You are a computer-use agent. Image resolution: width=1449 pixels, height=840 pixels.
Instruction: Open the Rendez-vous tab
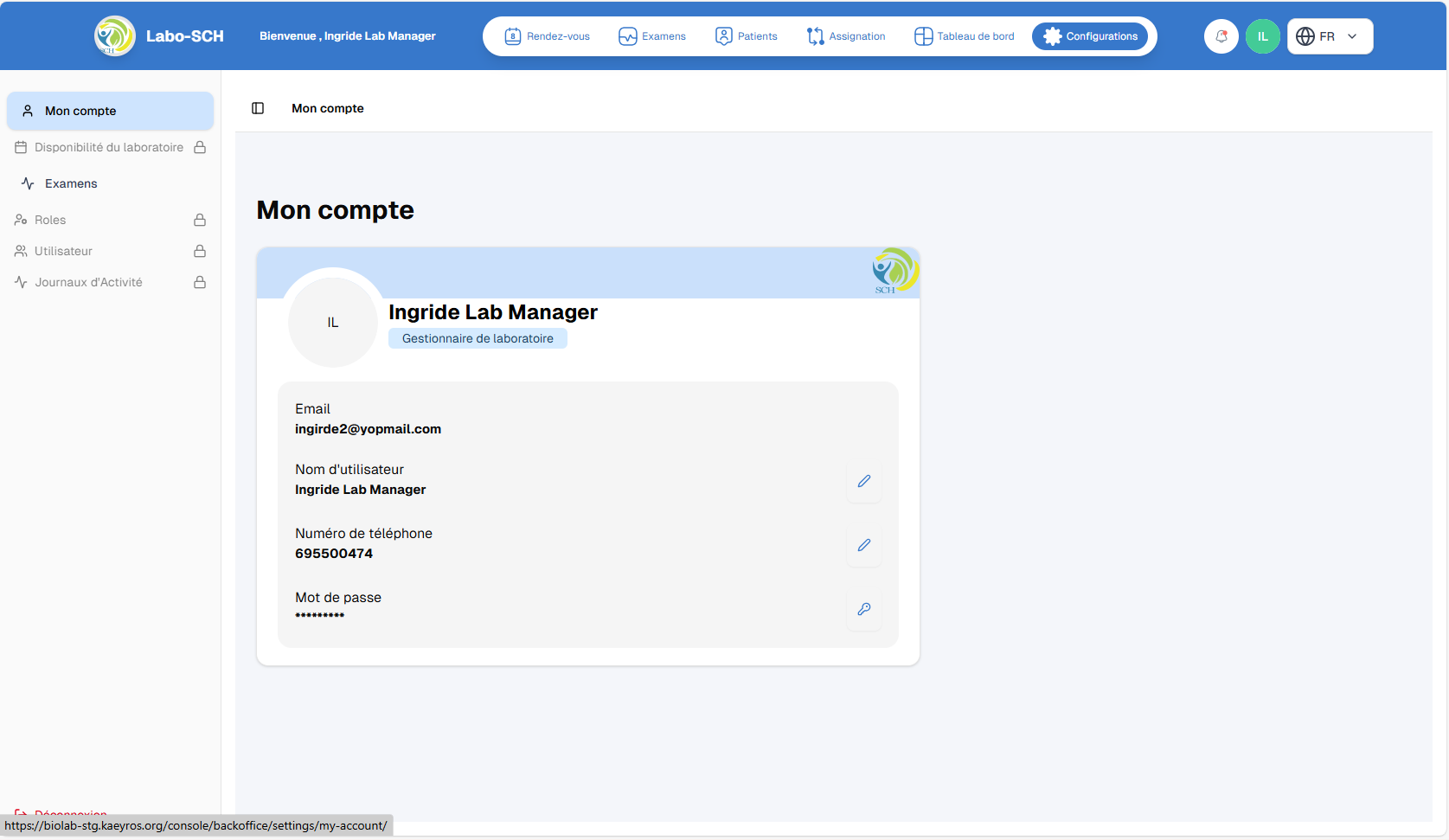(x=548, y=36)
